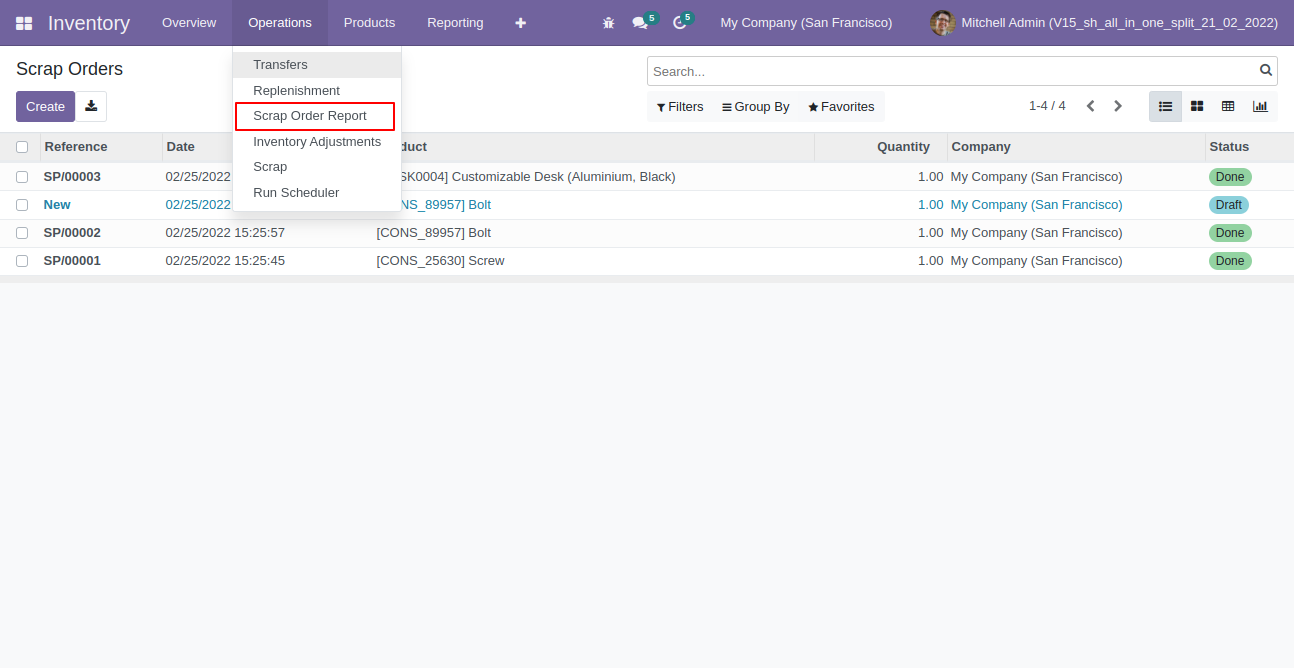1294x668 pixels.
Task: Open scrap order SP/00001
Action: 72,261
